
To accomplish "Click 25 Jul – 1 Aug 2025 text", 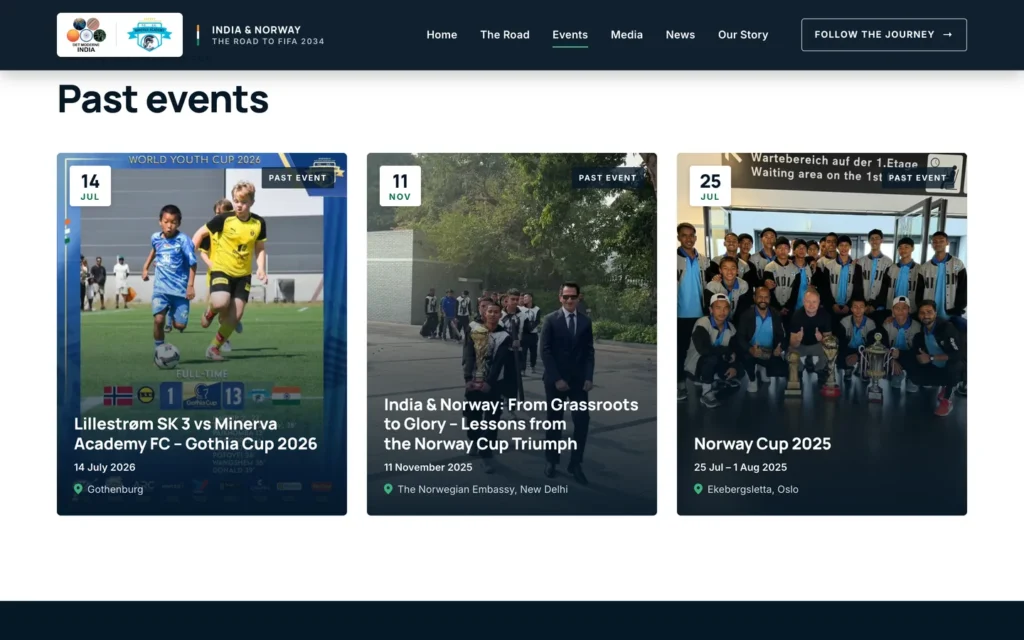I will (x=741, y=467).
